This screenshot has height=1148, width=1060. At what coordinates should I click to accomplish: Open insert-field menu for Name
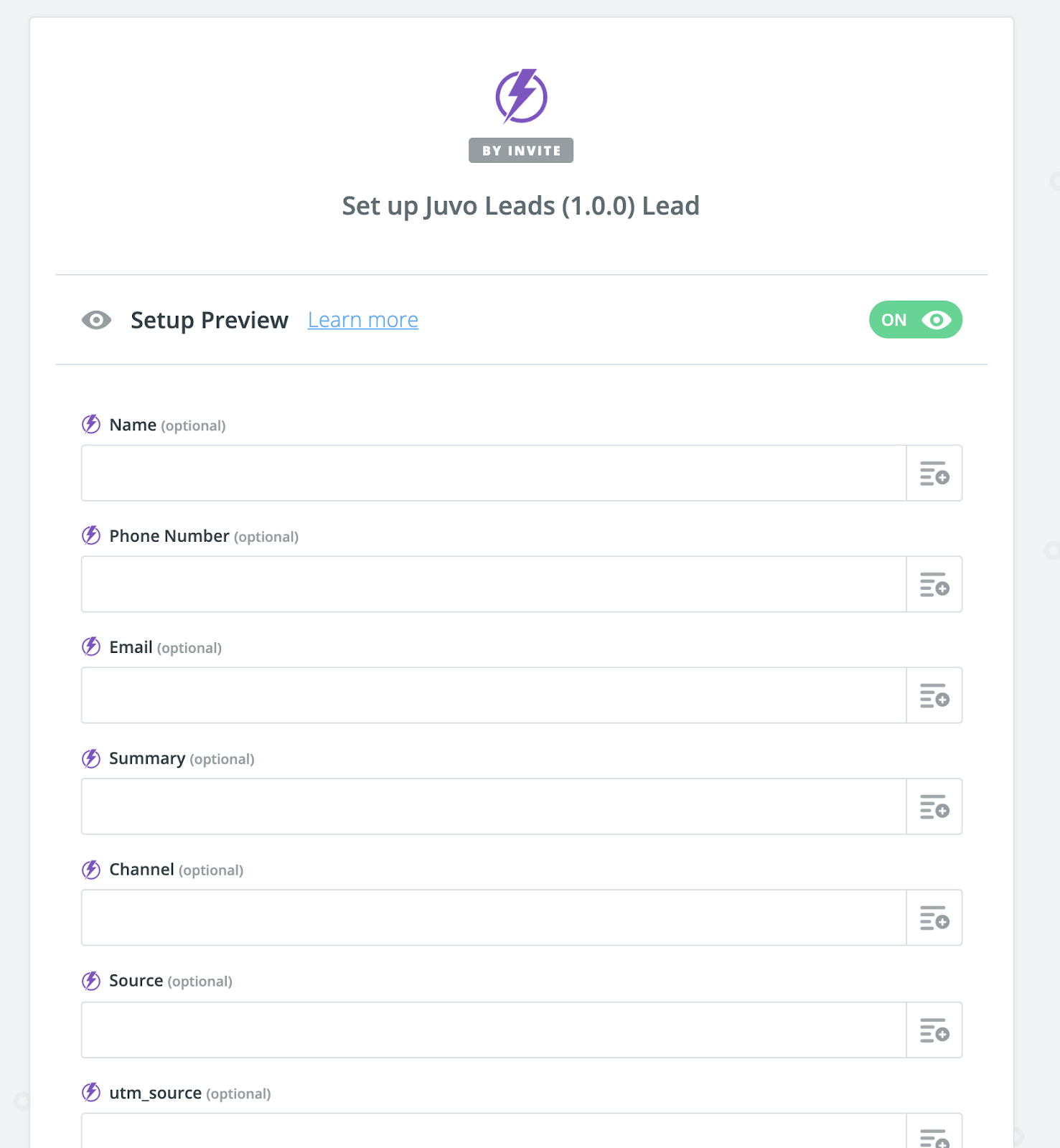pos(934,474)
